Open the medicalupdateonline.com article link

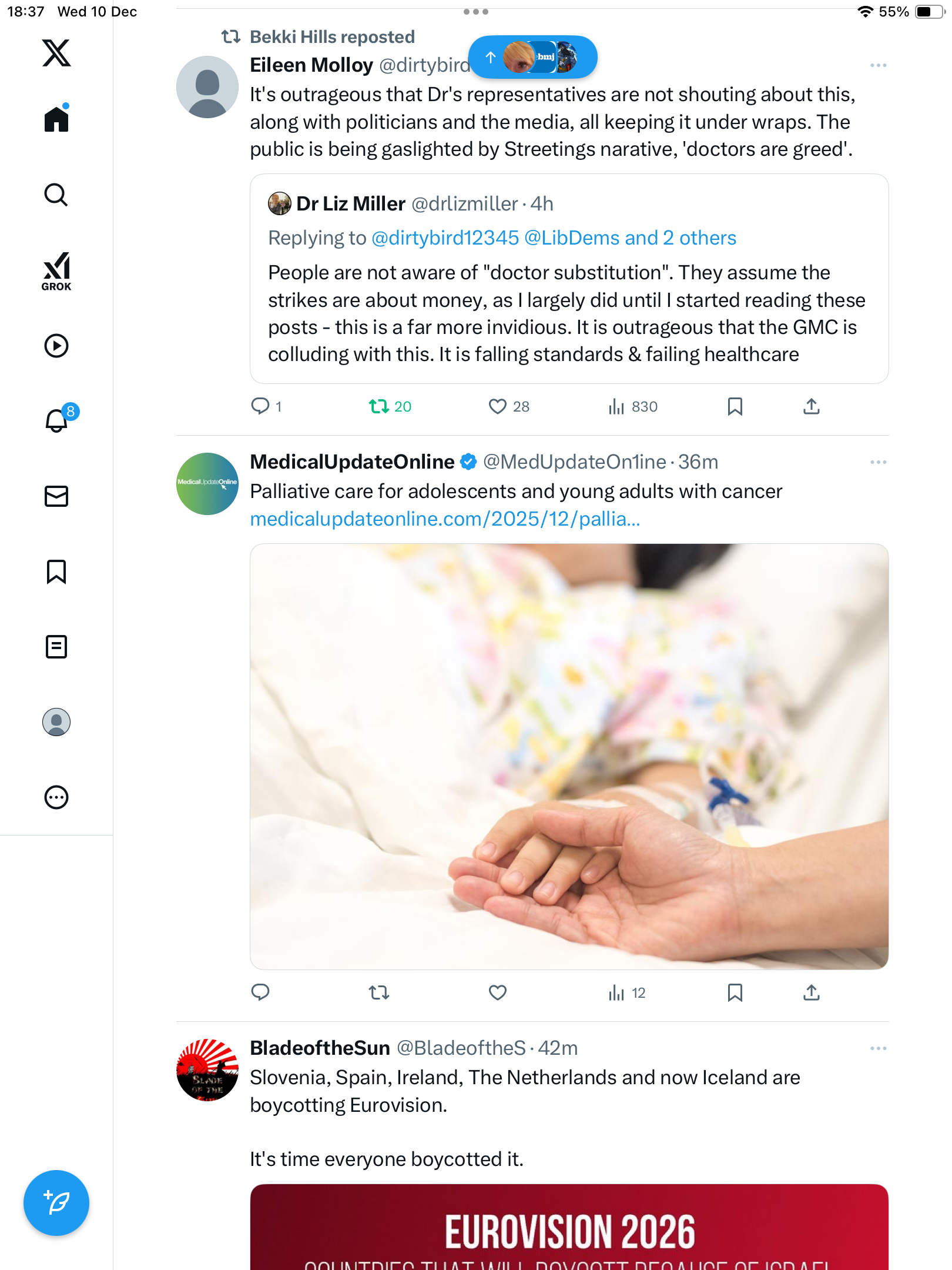pos(445,519)
